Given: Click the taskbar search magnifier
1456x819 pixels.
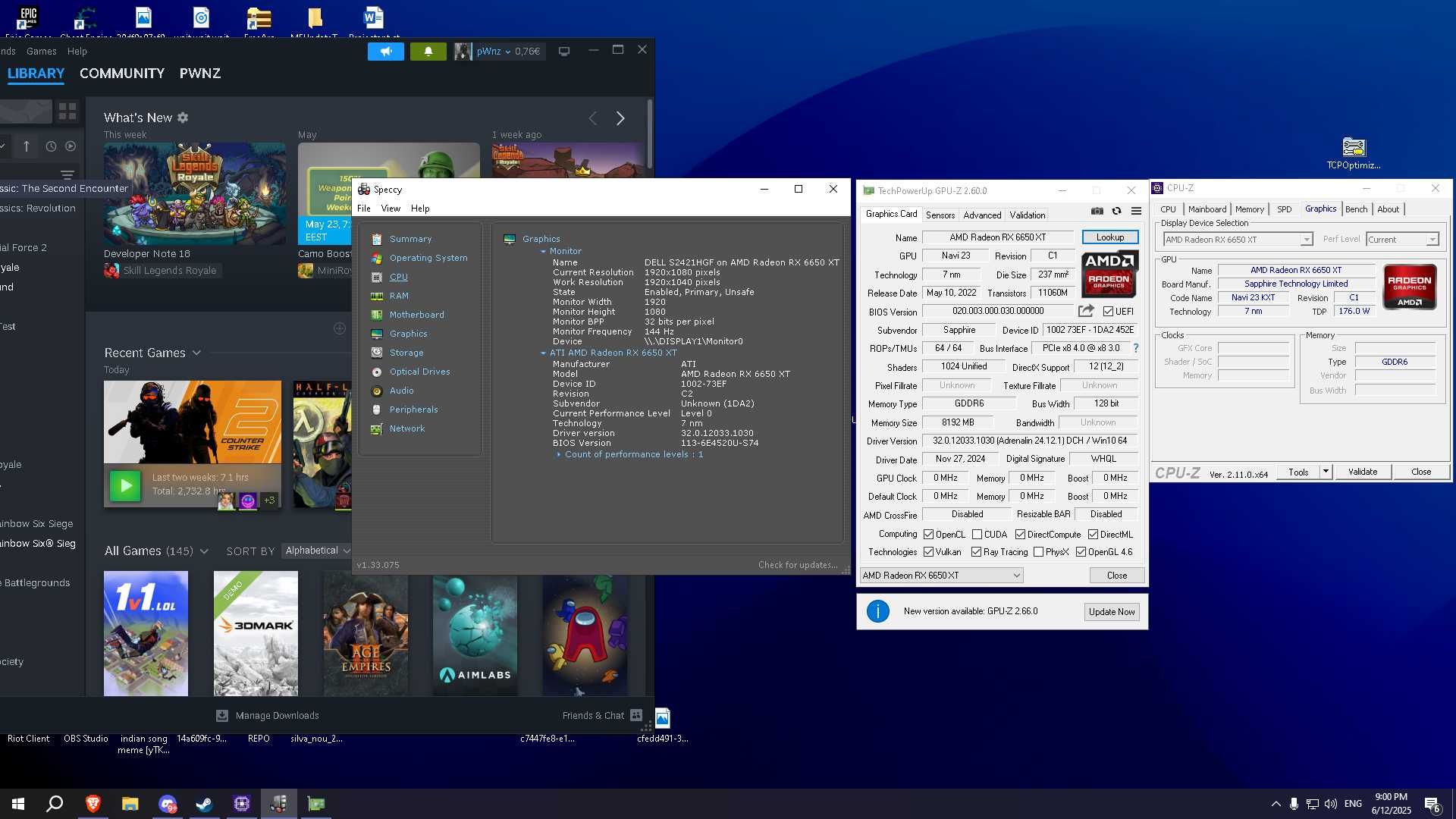Looking at the screenshot, I should click(x=55, y=804).
